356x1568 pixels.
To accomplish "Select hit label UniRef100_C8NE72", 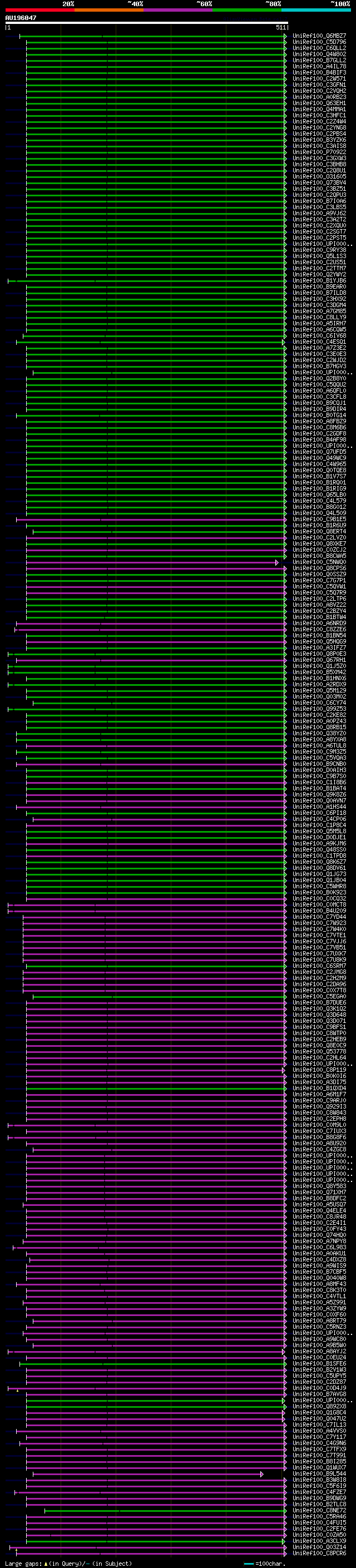I will point(319,1510).
